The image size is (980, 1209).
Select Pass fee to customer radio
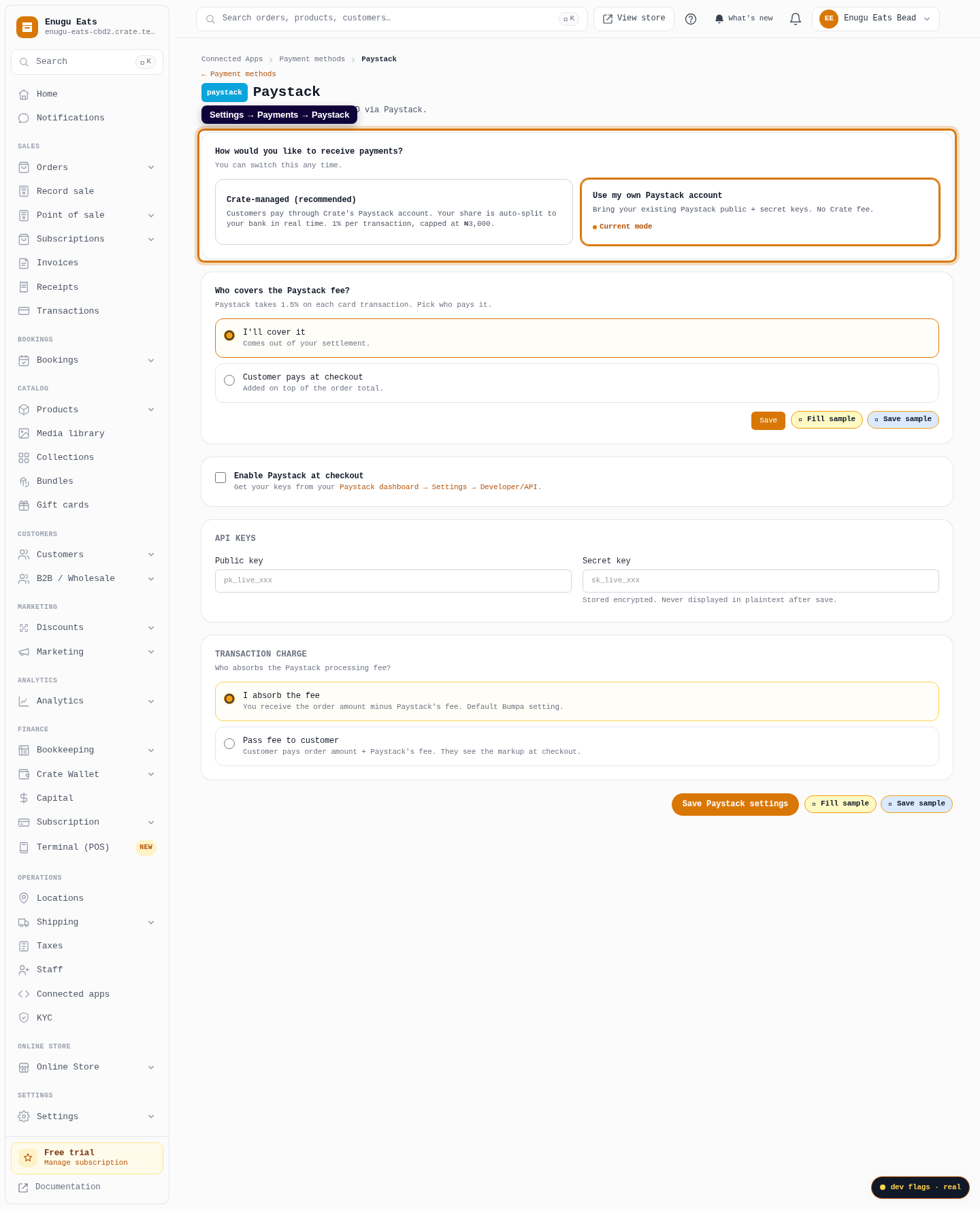pos(229,744)
